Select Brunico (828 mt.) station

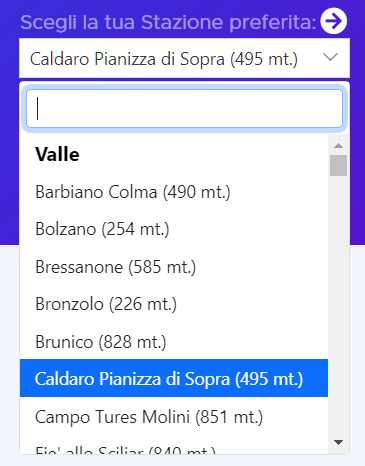coord(174,342)
